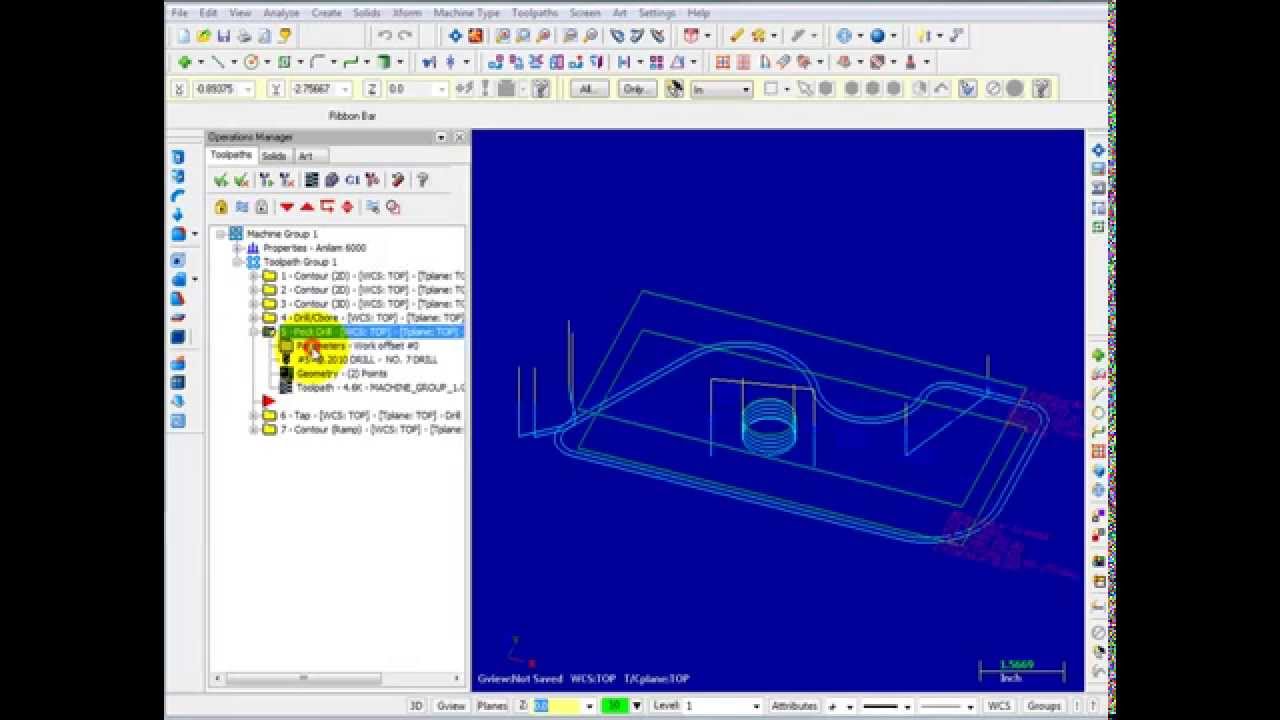
Task: Click the Redo arrow icon
Action: point(405,36)
